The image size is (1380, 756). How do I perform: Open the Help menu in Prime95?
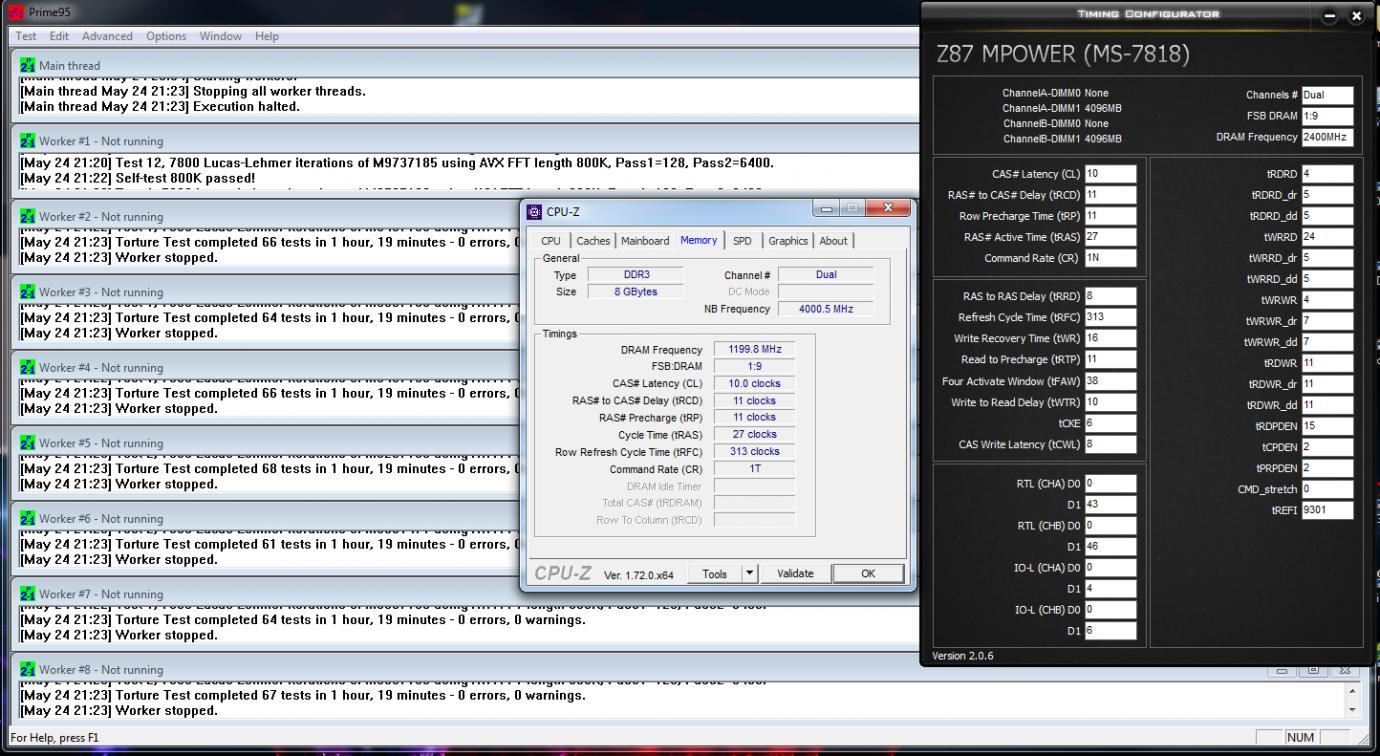[x=267, y=36]
